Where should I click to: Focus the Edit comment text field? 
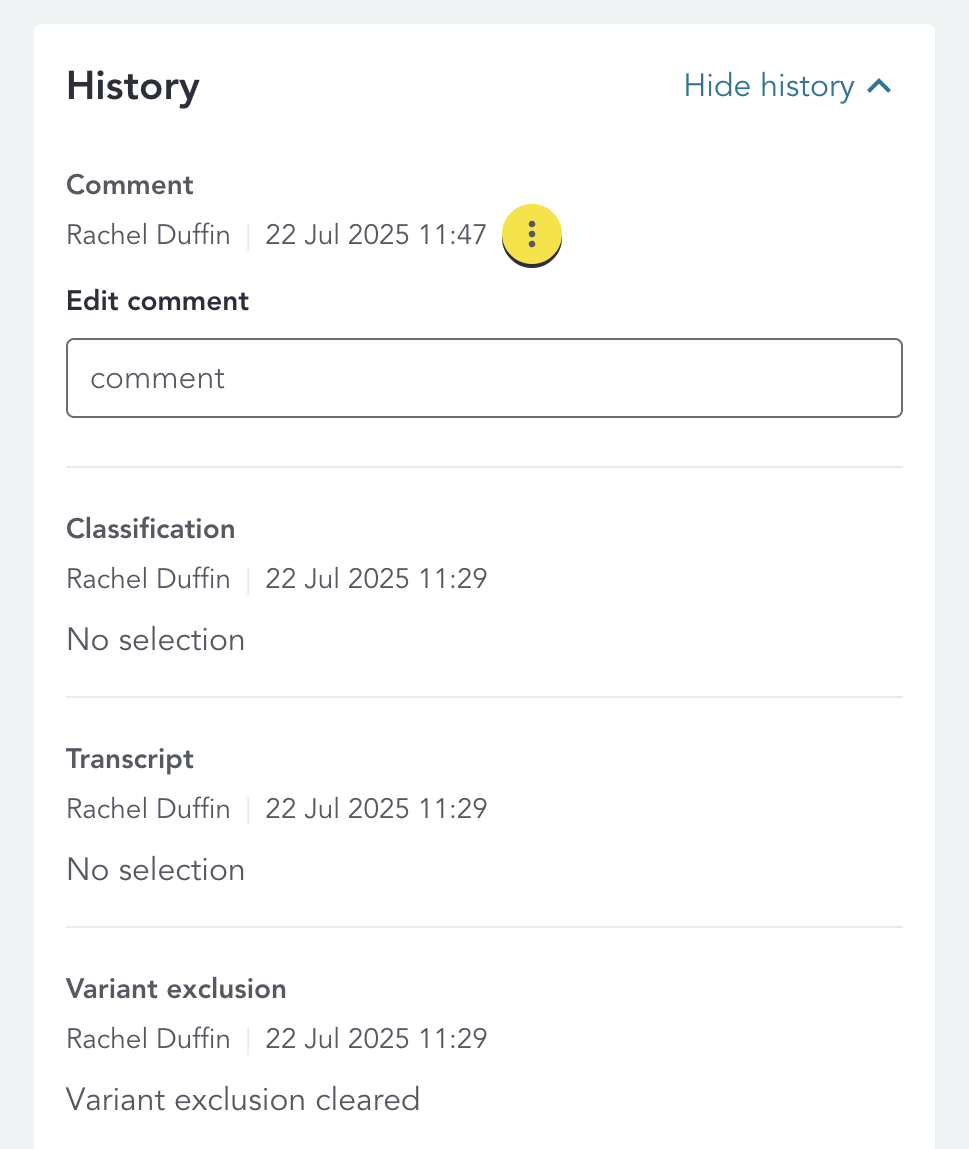pyautogui.click(x=484, y=378)
